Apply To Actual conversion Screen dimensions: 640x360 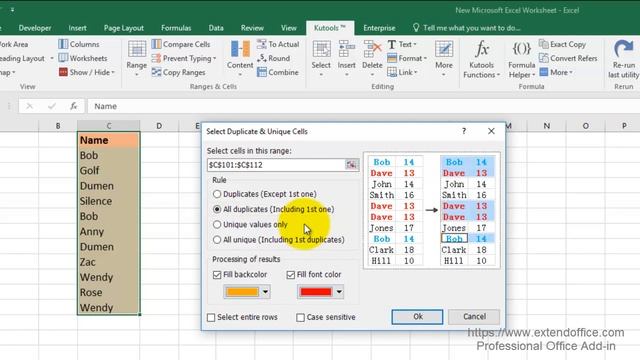(x=278, y=44)
